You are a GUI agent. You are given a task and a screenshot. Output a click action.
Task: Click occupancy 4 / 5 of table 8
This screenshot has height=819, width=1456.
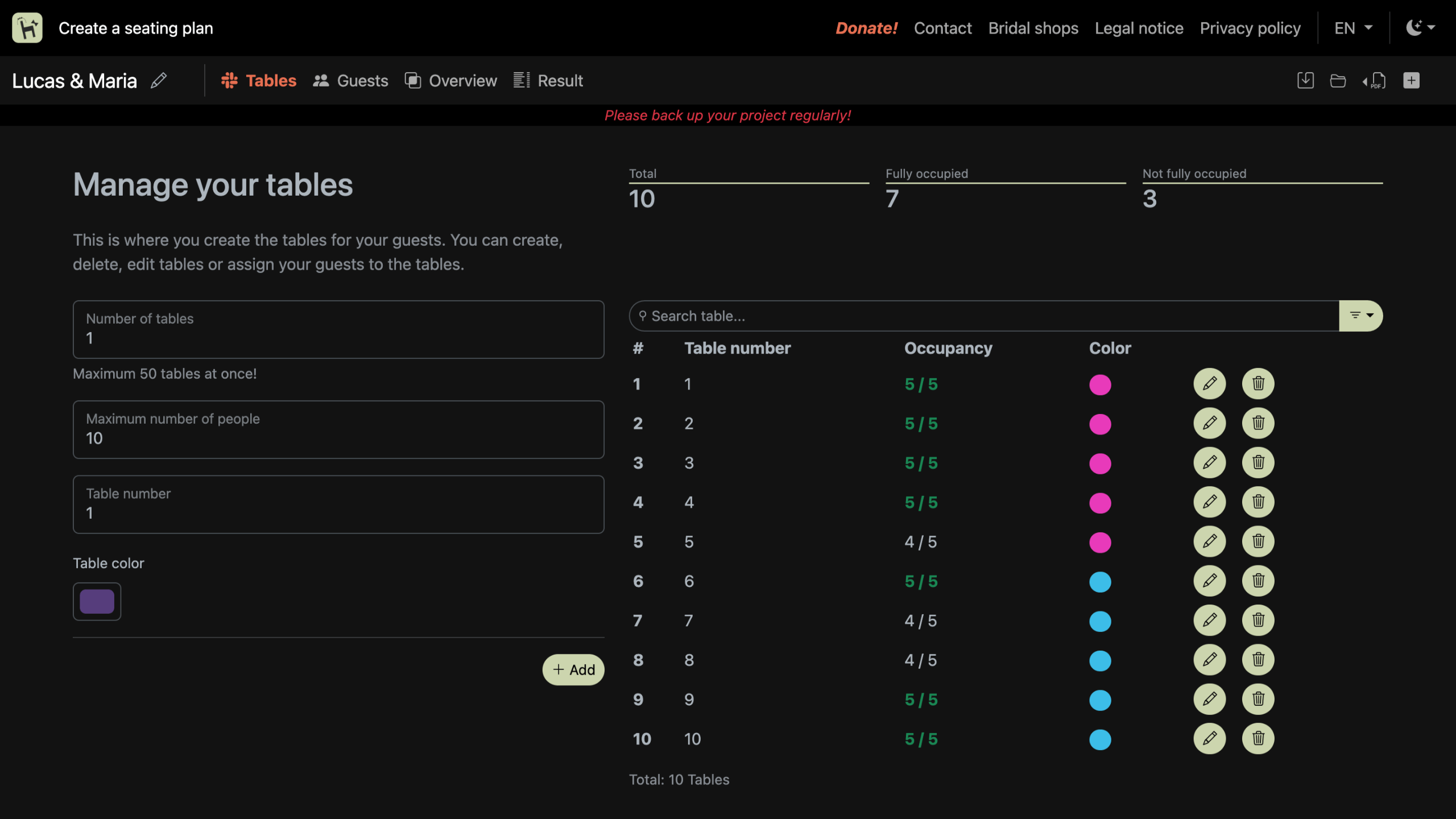(x=920, y=660)
